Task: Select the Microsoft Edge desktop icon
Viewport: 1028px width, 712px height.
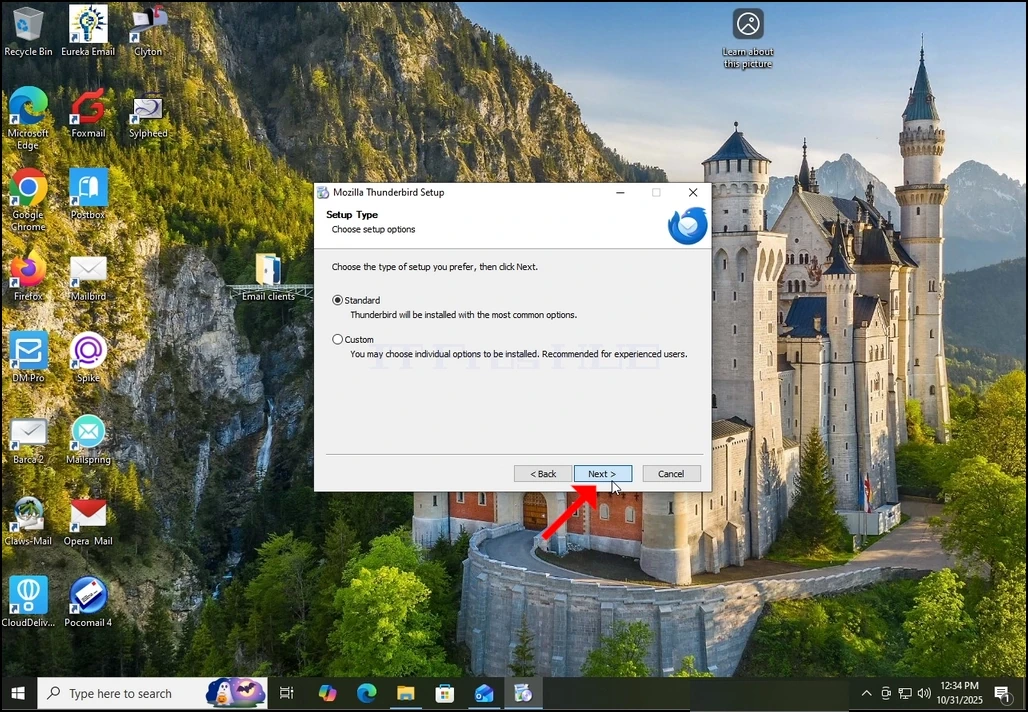Action: tap(28, 118)
